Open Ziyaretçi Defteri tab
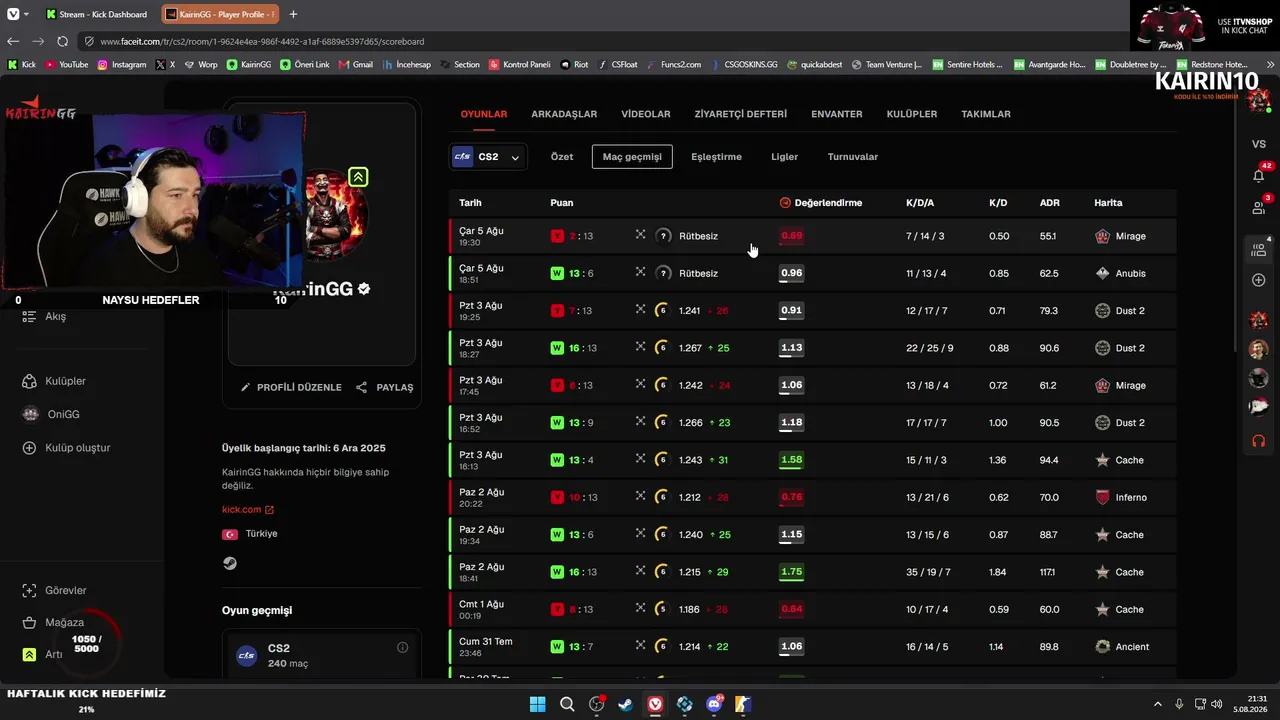This screenshot has height=720, width=1280. (x=741, y=114)
